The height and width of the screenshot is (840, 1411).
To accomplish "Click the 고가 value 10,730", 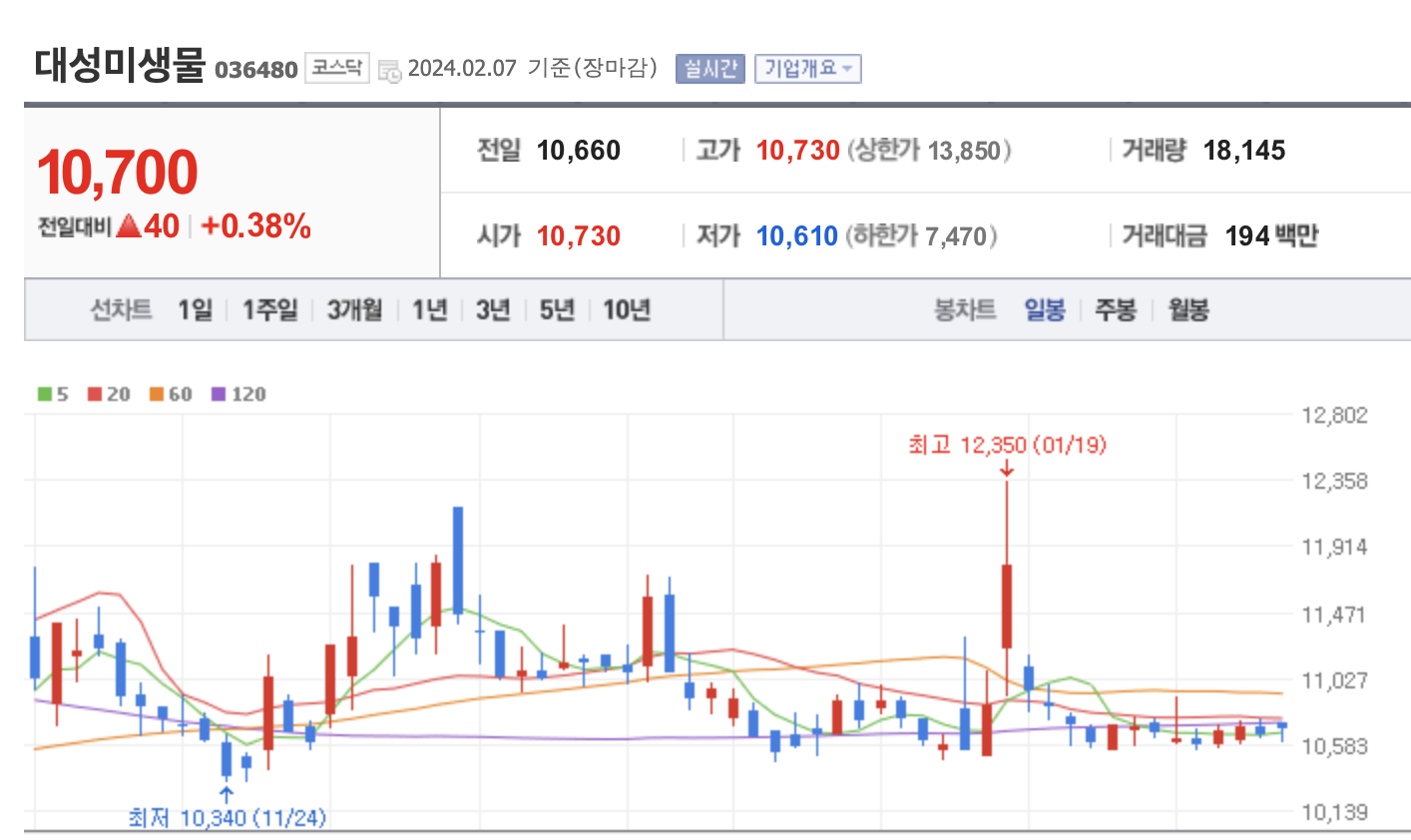I will tap(798, 151).
